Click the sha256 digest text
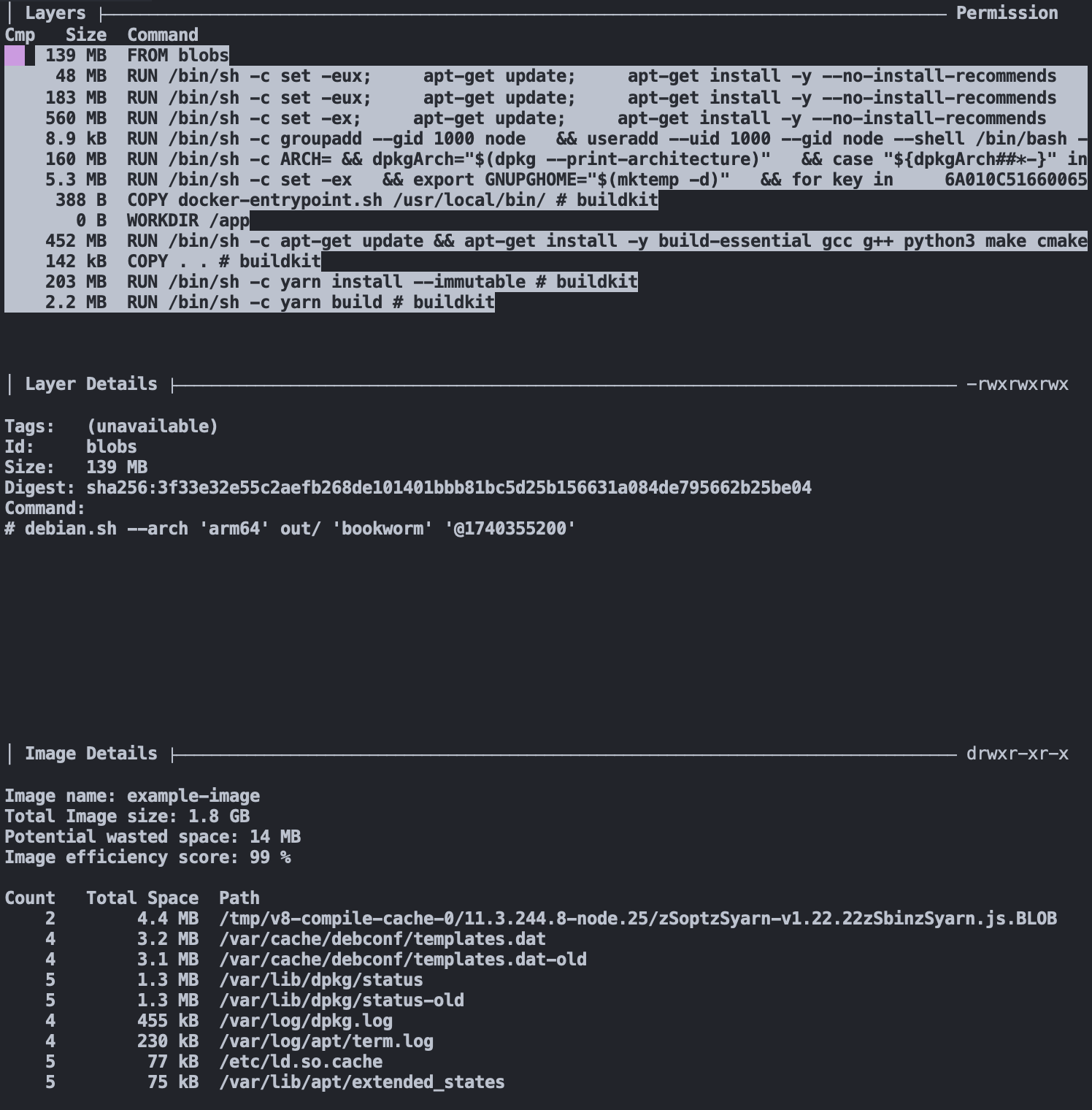1092x1110 pixels. click(448, 488)
